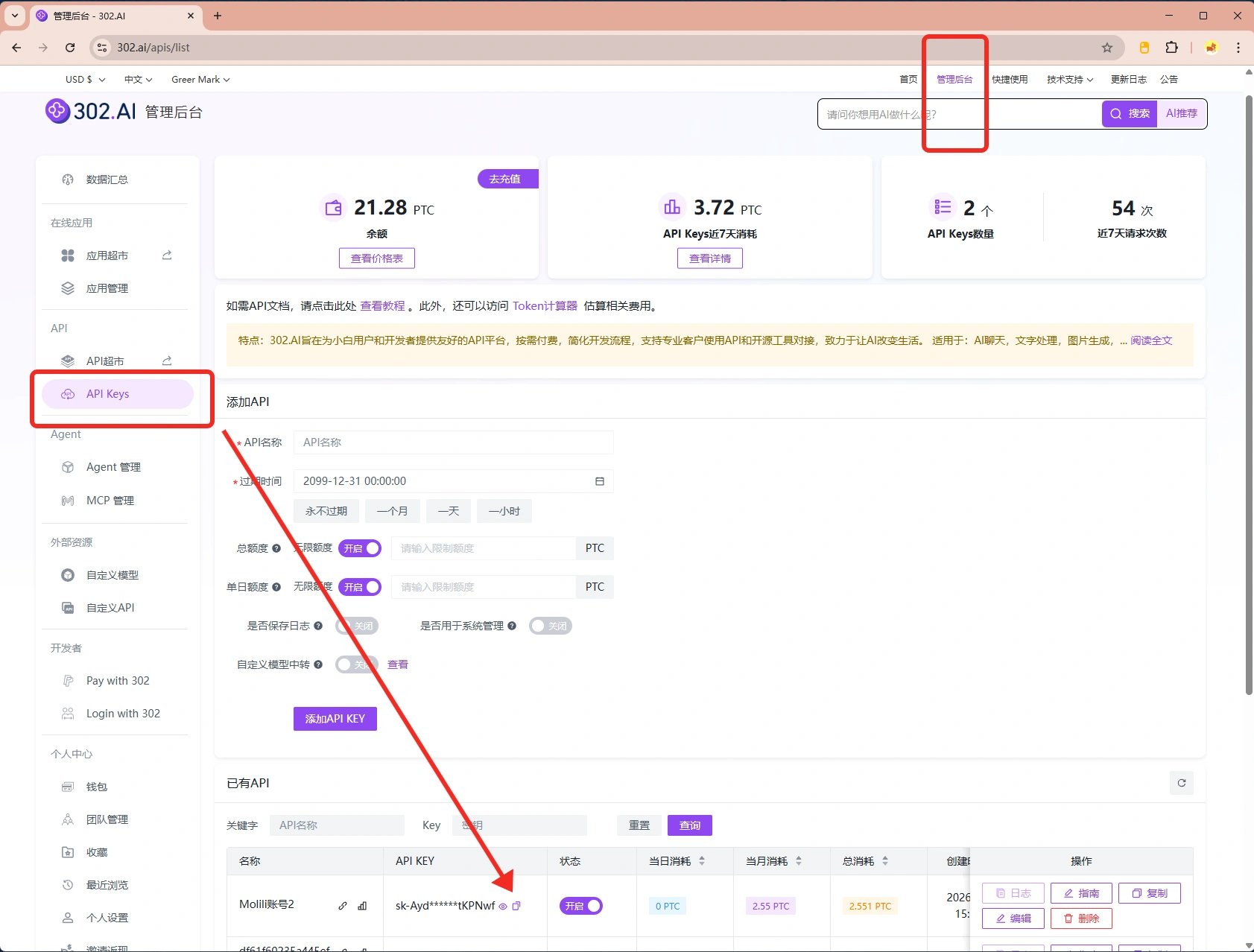Click the link icon next to Molili账号2

(343, 905)
